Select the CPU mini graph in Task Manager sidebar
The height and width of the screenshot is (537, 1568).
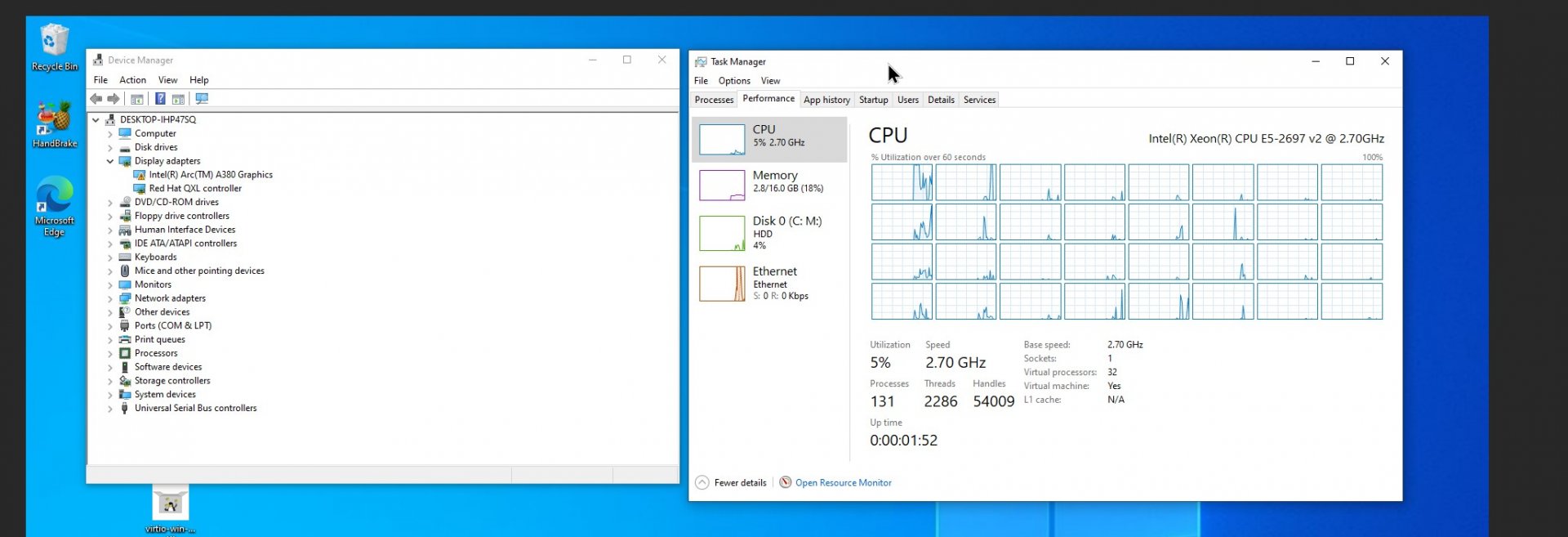coord(722,140)
